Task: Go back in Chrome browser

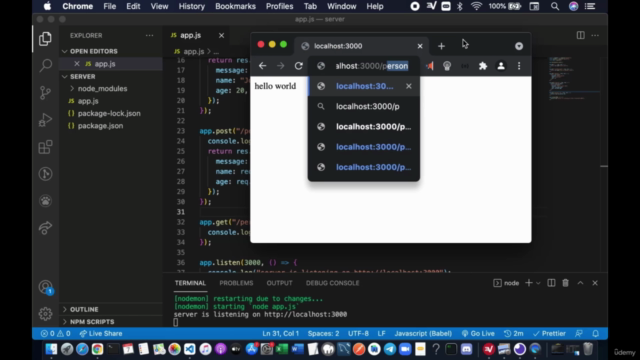Action: pyautogui.click(x=262, y=66)
